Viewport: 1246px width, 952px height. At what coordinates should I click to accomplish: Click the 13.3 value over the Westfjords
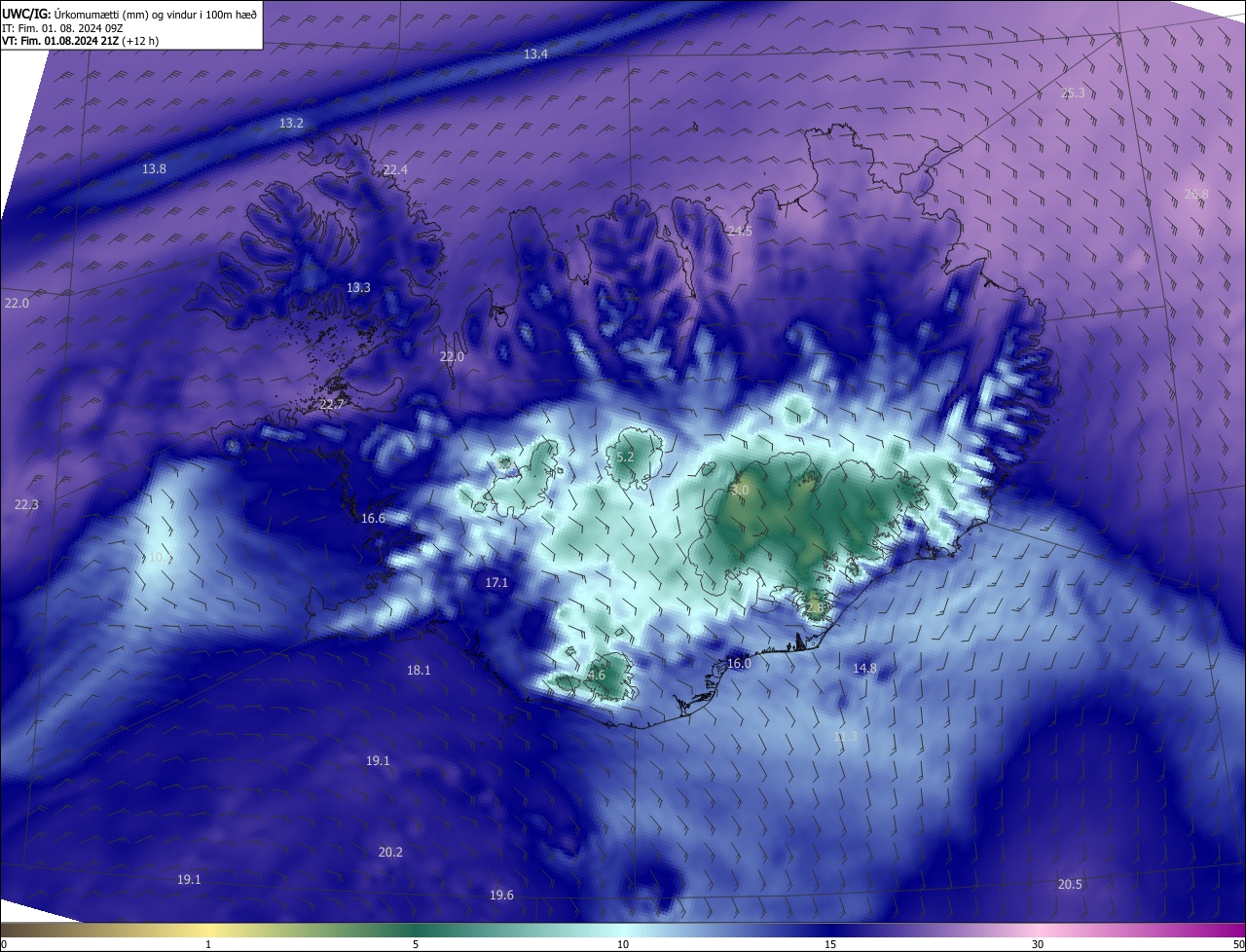[x=358, y=288]
